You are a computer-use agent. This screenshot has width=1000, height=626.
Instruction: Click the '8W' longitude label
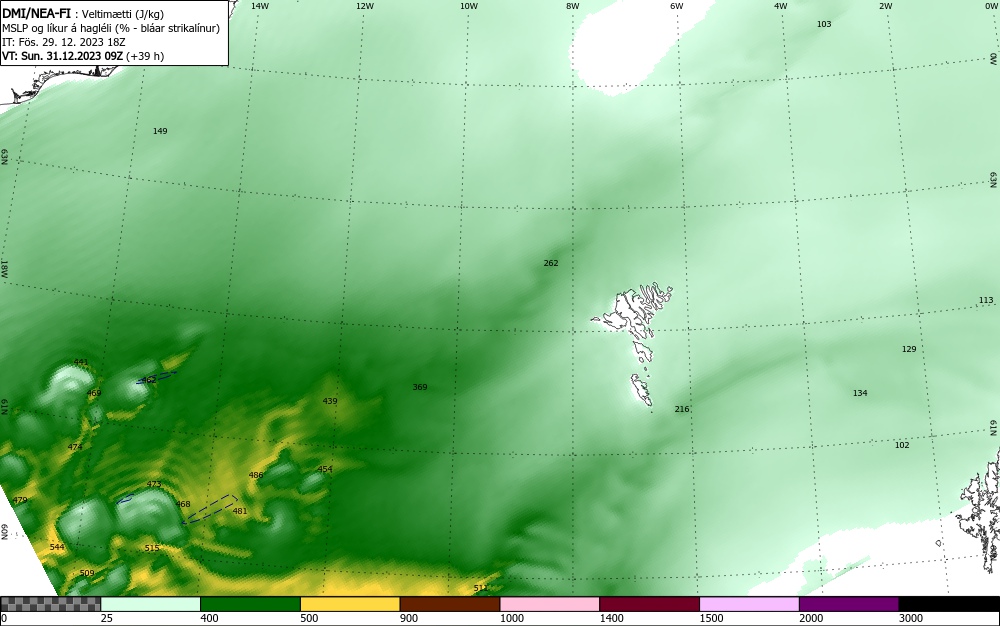point(573,6)
